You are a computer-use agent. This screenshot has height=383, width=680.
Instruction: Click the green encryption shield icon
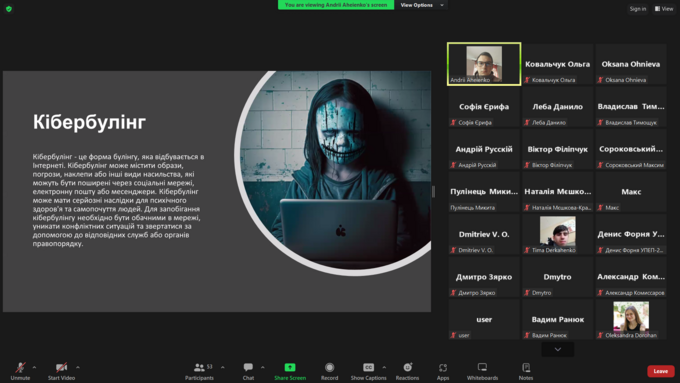[x=9, y=9]
